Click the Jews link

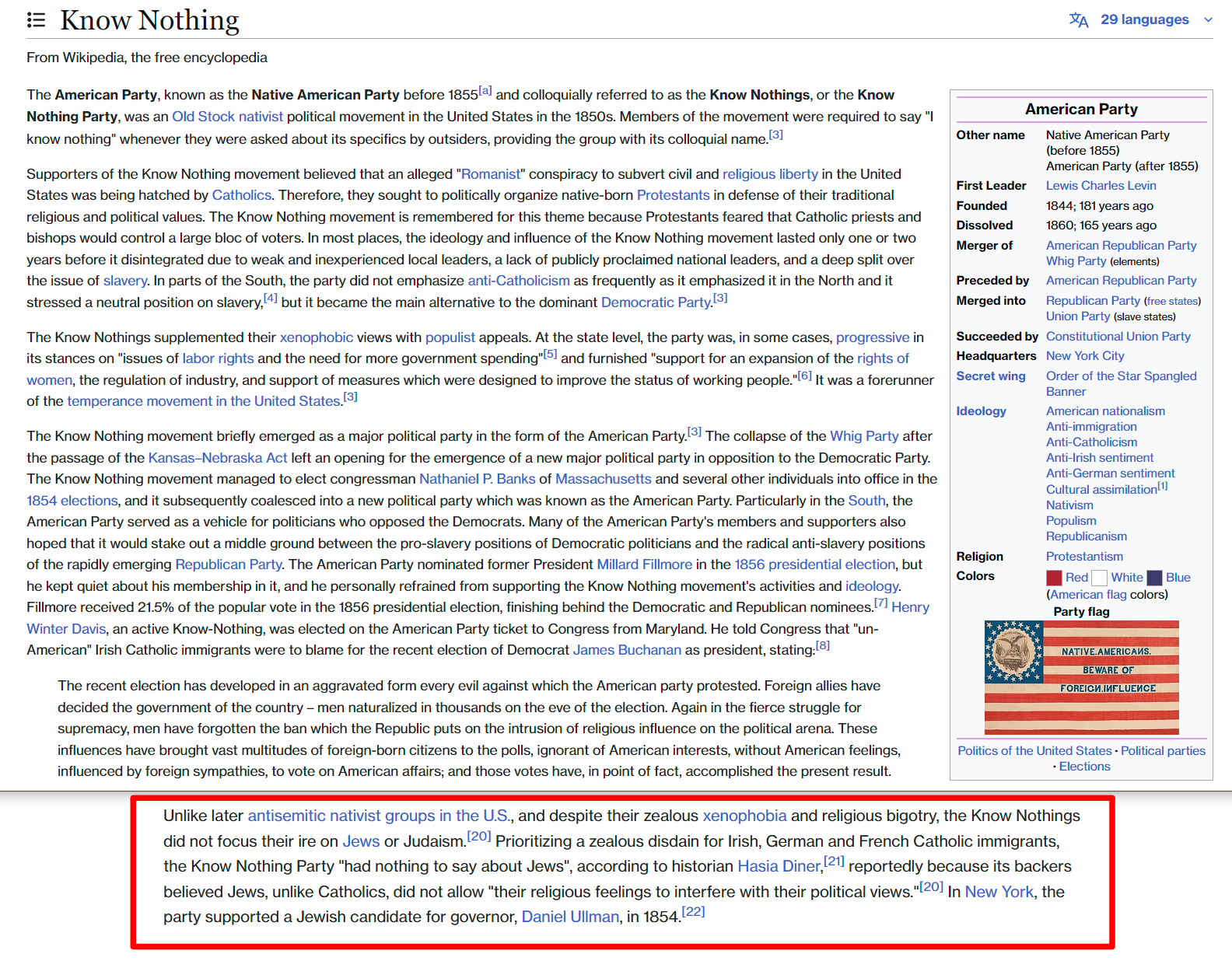361,841
